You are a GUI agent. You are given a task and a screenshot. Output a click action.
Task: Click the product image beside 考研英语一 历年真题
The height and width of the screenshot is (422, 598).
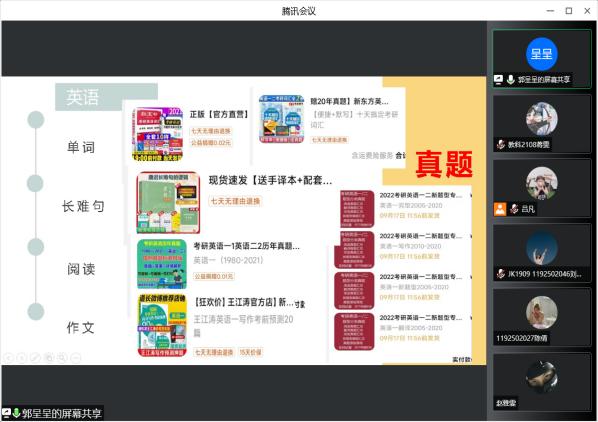tap(162, 264)
